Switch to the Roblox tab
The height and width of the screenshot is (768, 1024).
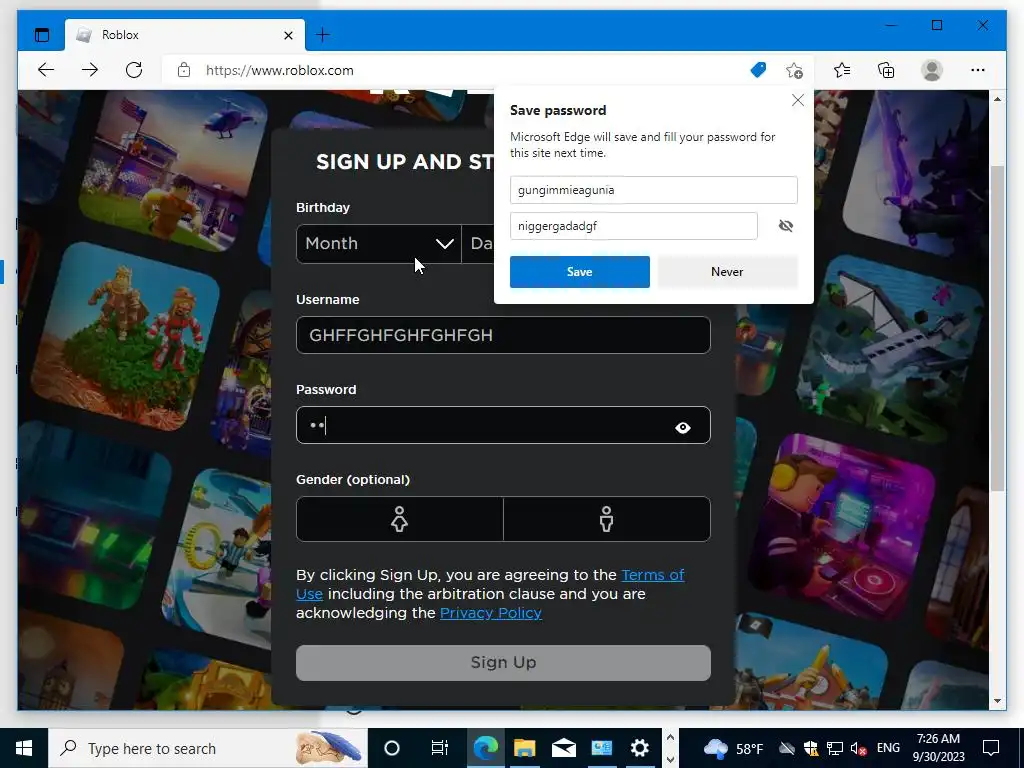pos(185,35)
